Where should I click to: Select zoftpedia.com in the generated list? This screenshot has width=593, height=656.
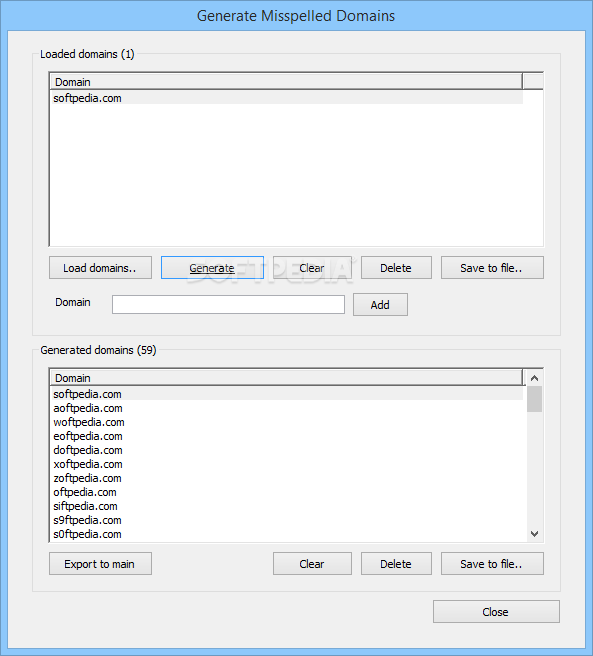pos(287,478)
